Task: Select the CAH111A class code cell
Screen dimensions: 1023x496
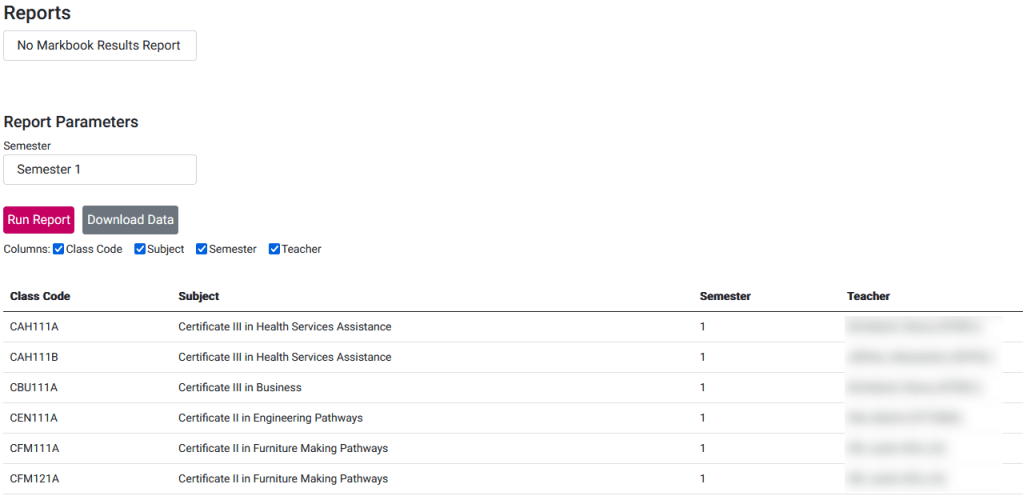Action: [x=34, y=327]
